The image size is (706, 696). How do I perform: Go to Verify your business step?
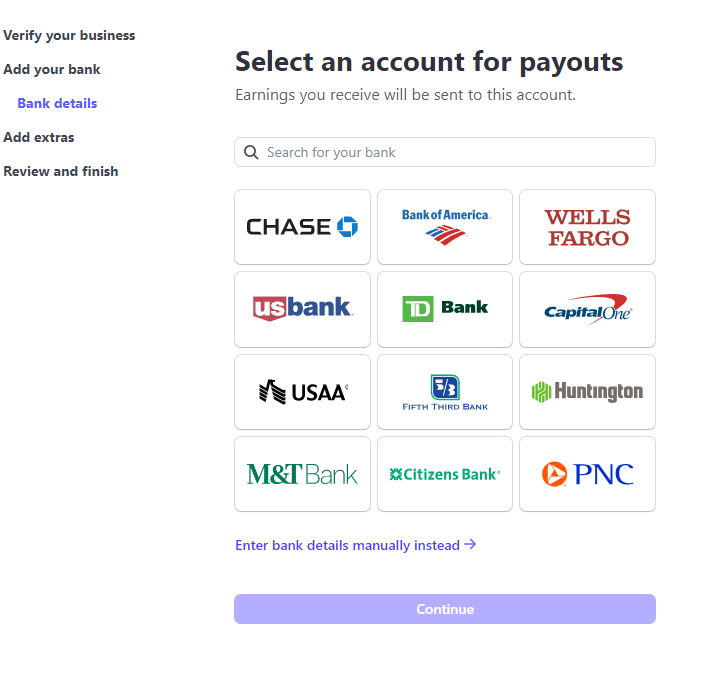coord(69,35)
